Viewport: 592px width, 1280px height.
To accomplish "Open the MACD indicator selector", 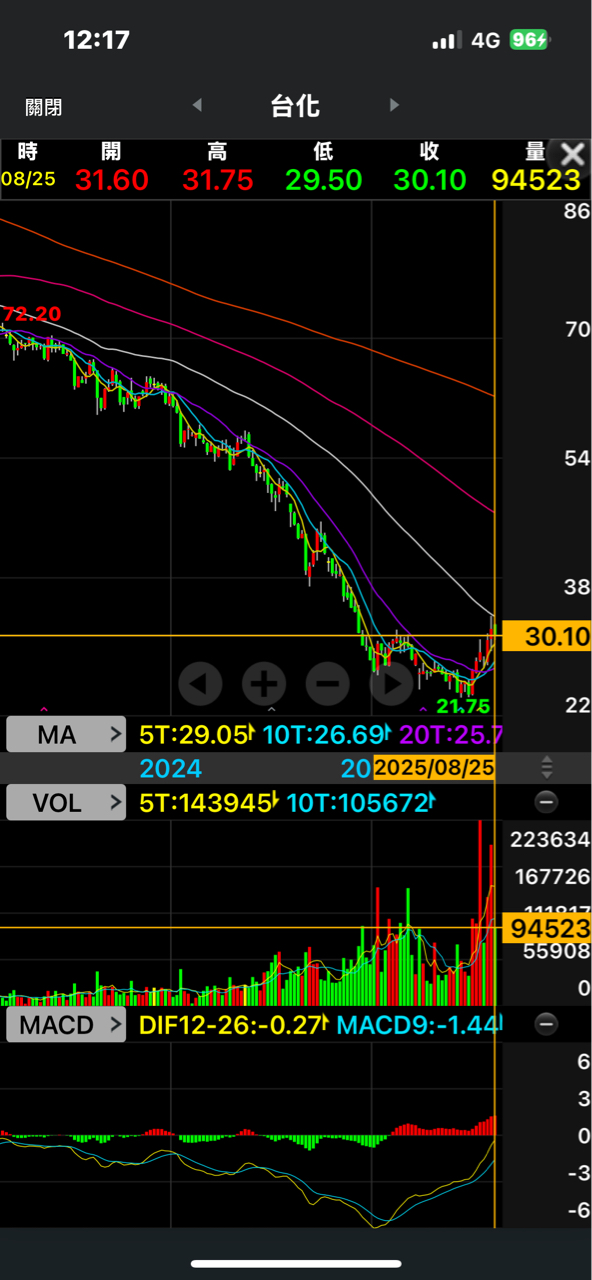I will [66, 1024].
